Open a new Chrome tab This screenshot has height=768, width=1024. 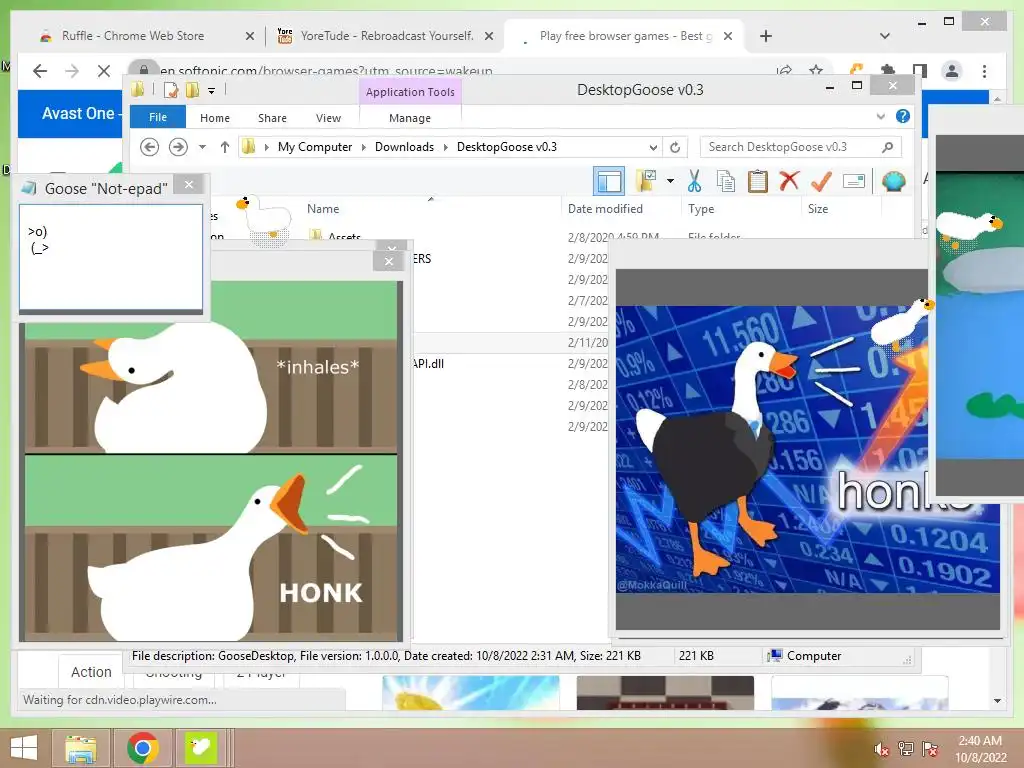click(766, 36)
